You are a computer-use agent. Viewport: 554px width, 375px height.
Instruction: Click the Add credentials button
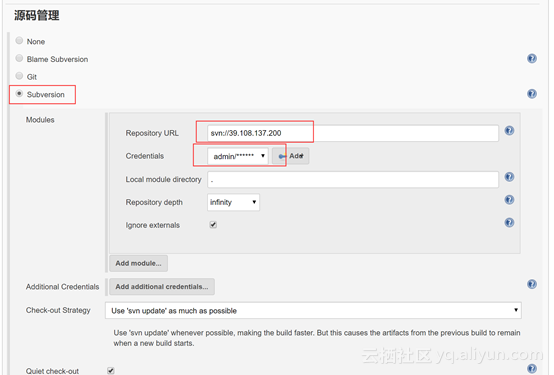(x=291, y=156)
